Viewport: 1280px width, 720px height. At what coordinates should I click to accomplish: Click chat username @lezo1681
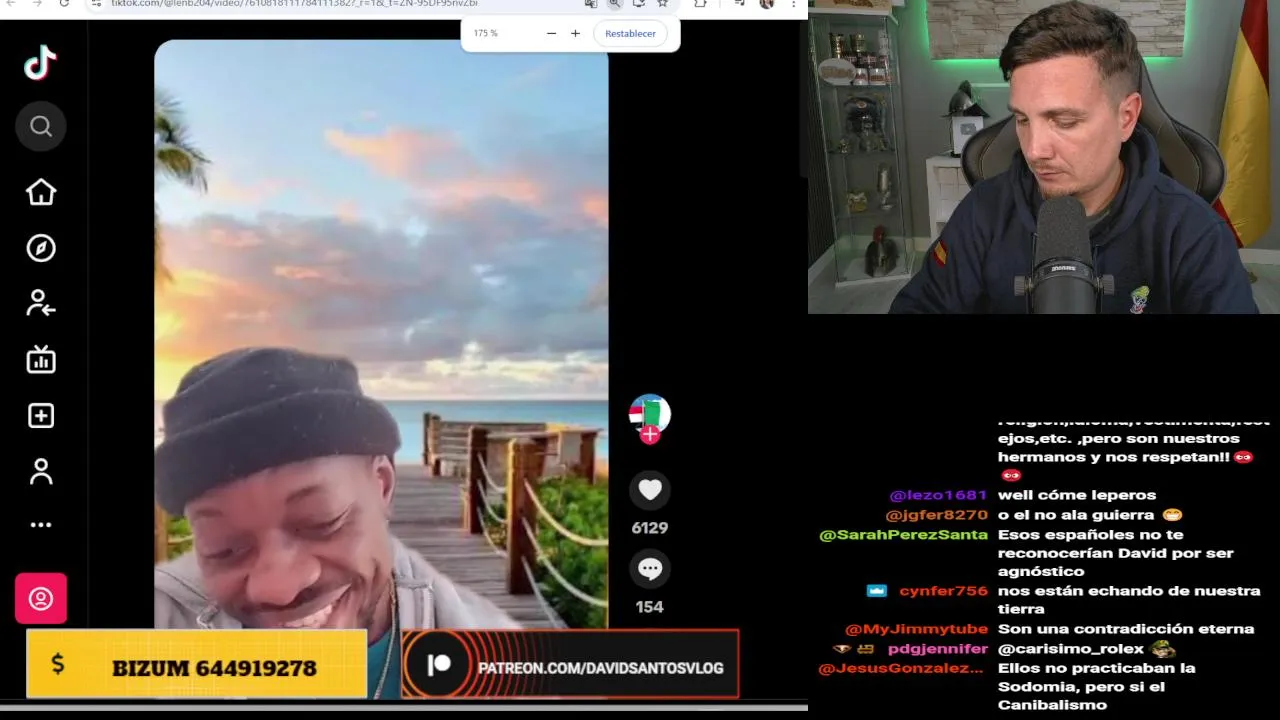(x=938, y=495)
